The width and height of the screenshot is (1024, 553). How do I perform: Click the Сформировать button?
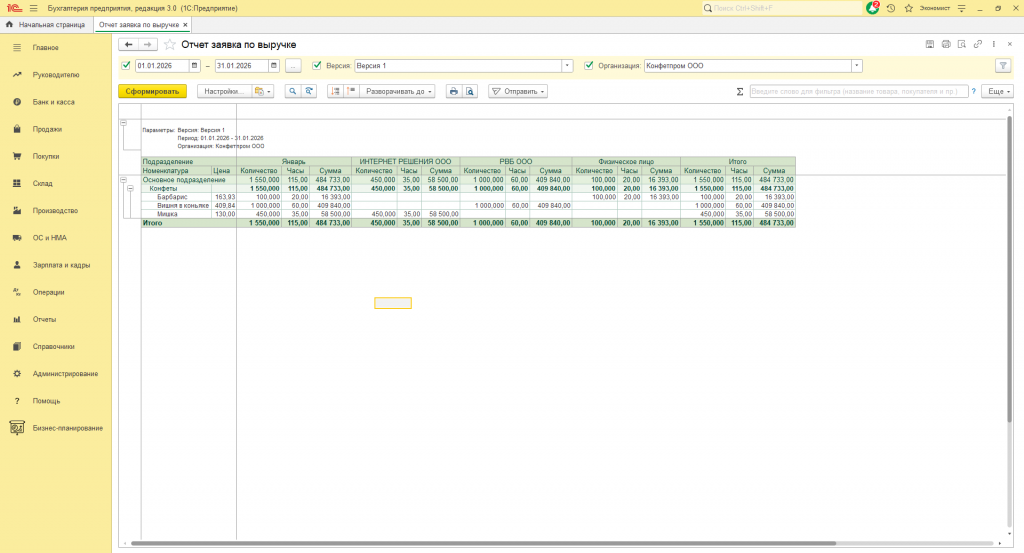[x=152, y=91]
